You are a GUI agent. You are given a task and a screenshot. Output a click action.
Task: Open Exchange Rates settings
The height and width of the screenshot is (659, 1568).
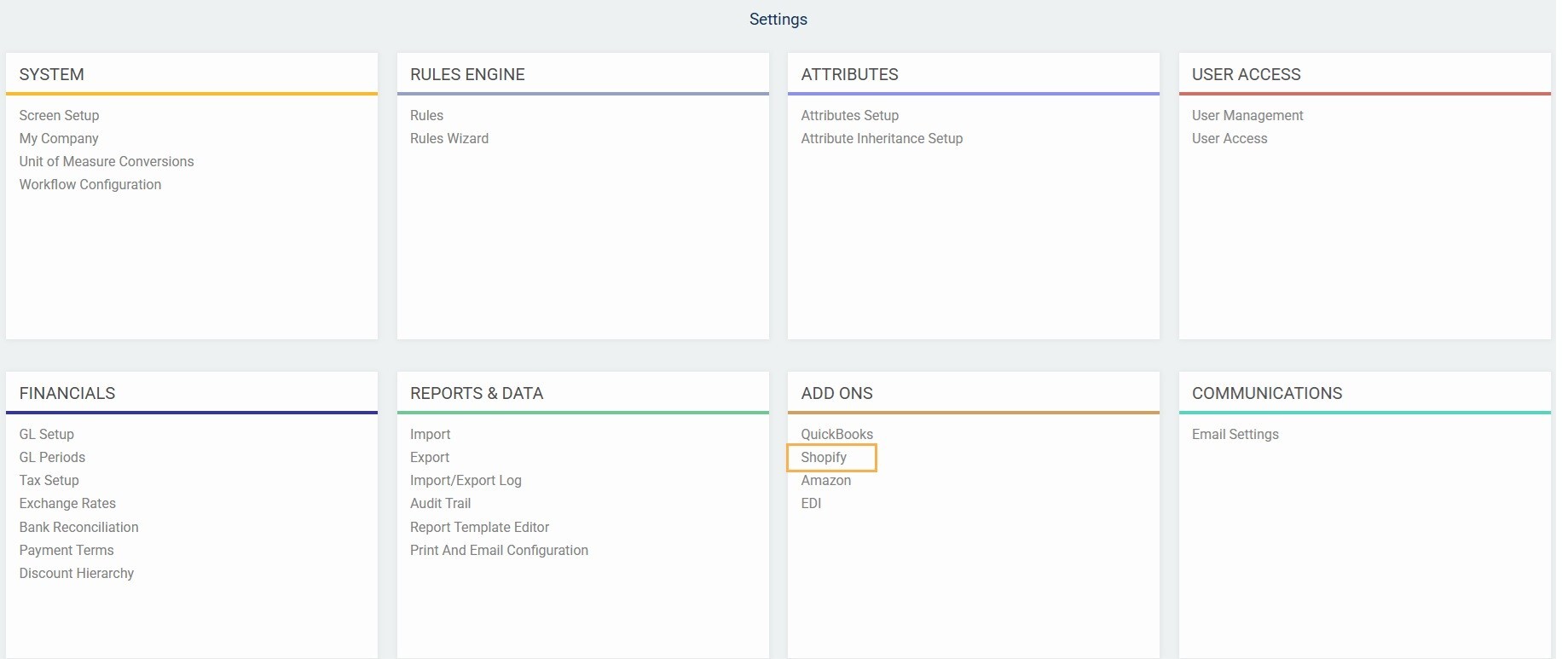click(67, 503)
